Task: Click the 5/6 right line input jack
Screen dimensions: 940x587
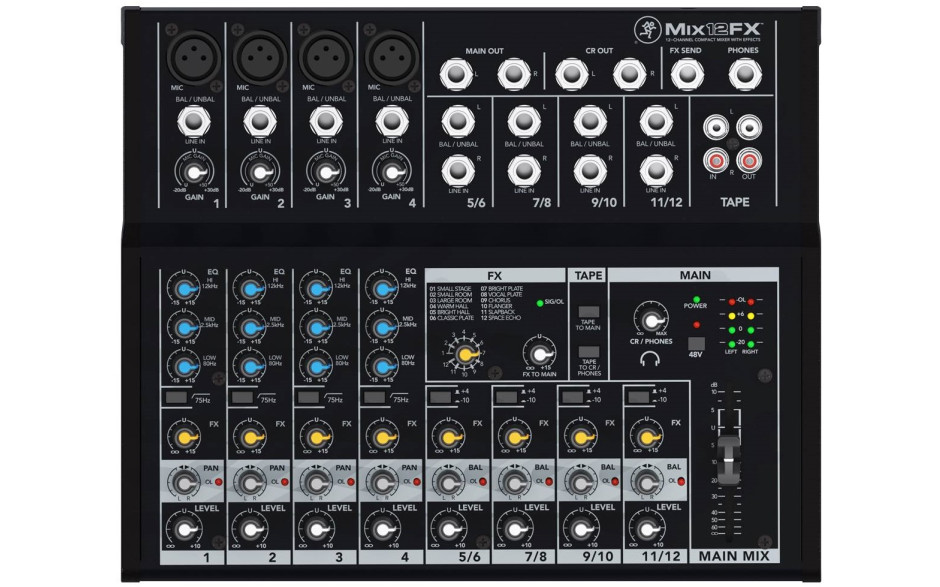Action: coord(458,171)
